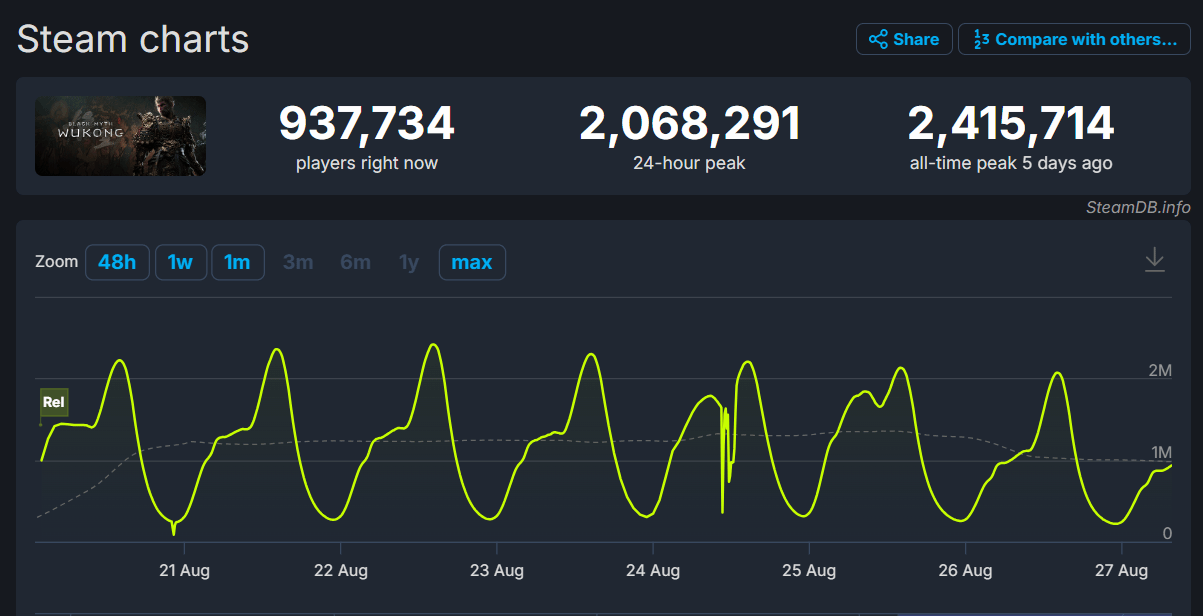Click the all-time peak number
The image size is (1203, 616).
click(1010, 125)
